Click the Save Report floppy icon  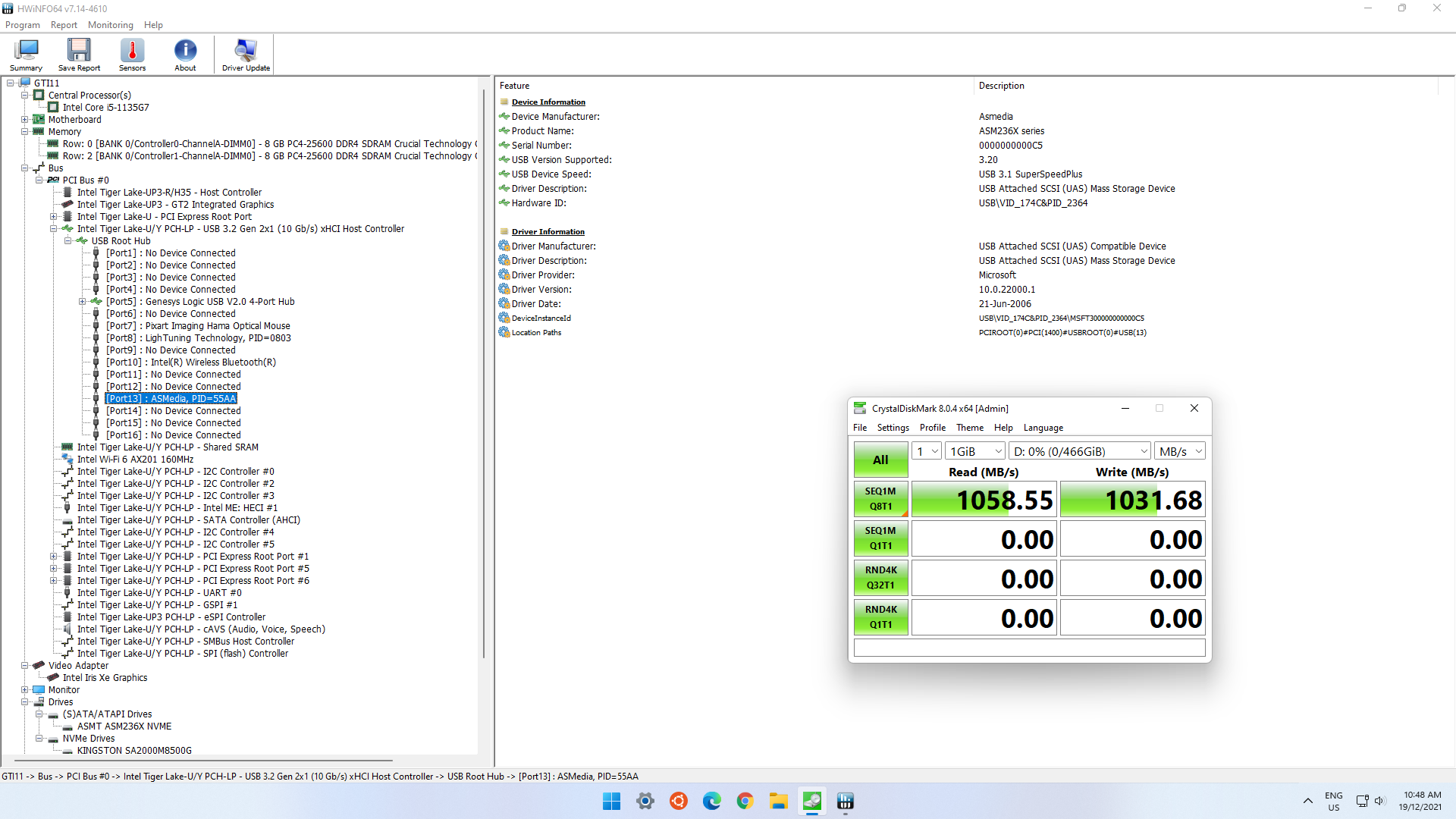coord(79,55)
